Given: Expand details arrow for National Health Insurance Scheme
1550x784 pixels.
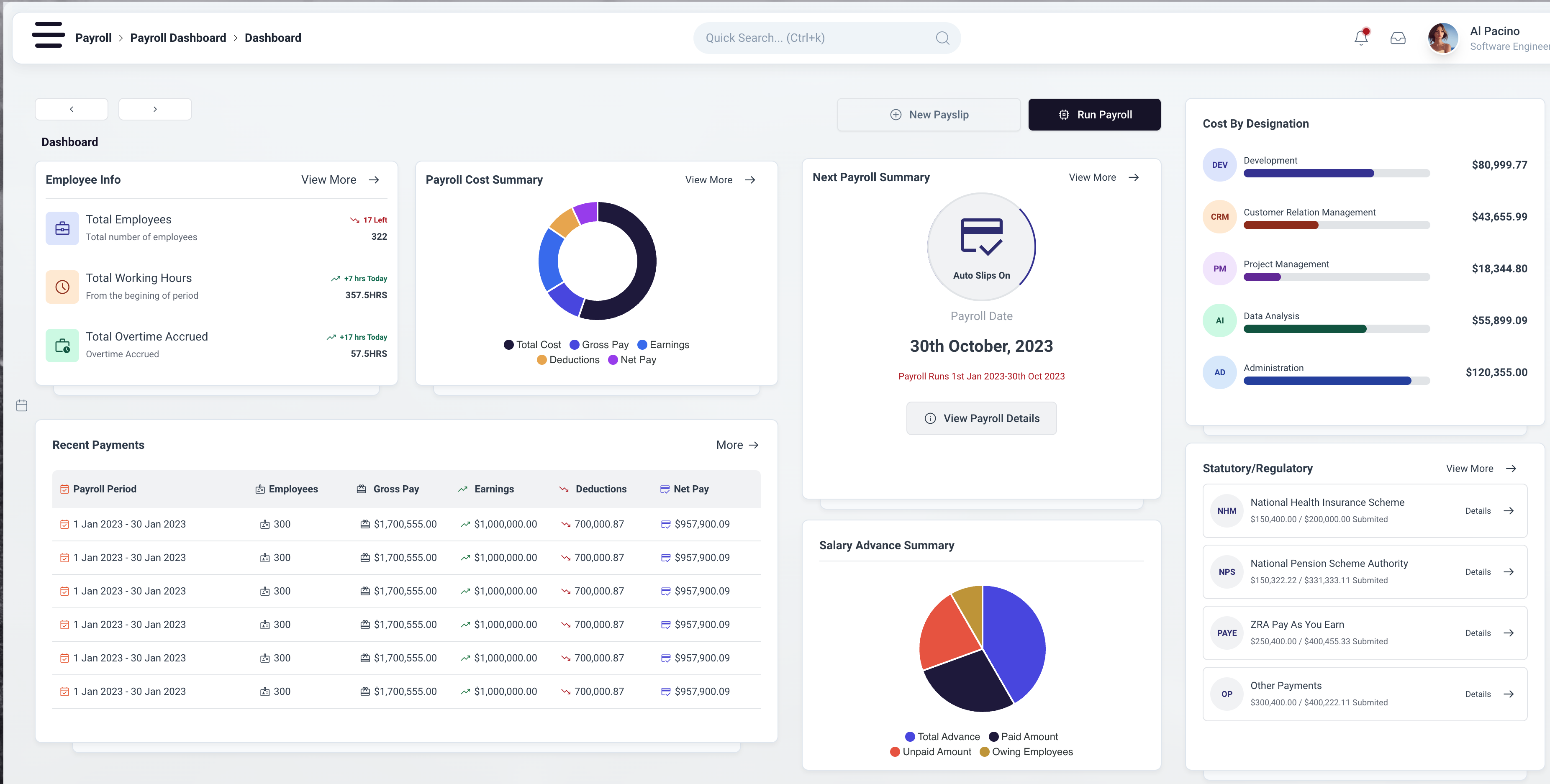Looking at the screenshot, I should coord(1509,511).
